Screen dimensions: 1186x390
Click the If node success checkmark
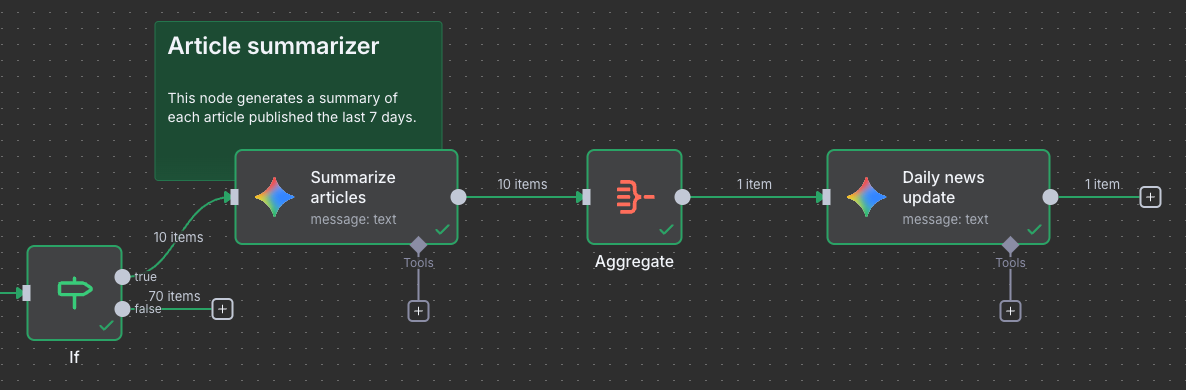pos(107,325)
